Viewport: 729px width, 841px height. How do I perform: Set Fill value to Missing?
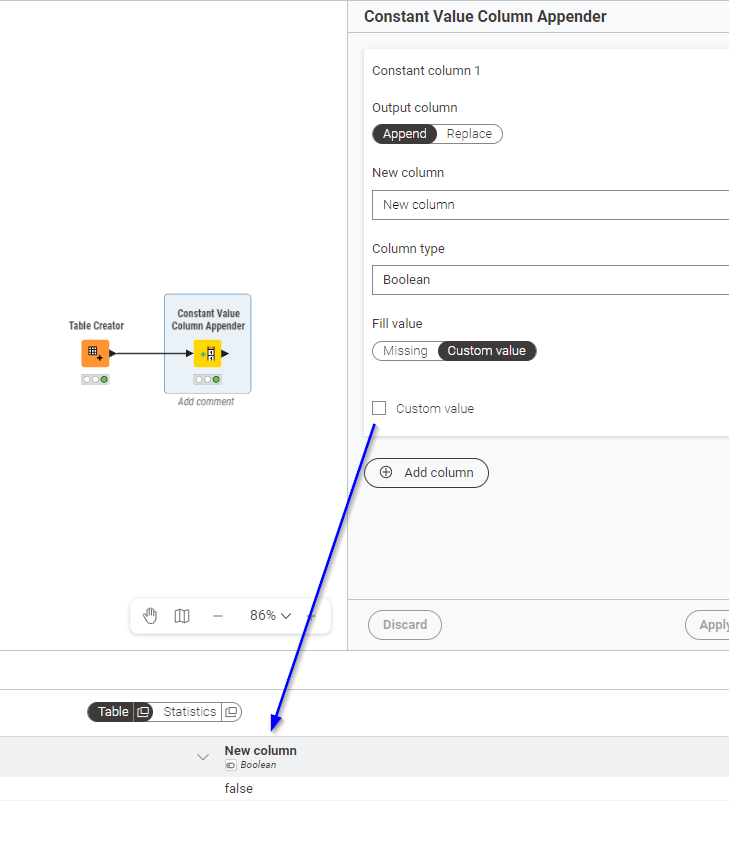coord(405,351)
